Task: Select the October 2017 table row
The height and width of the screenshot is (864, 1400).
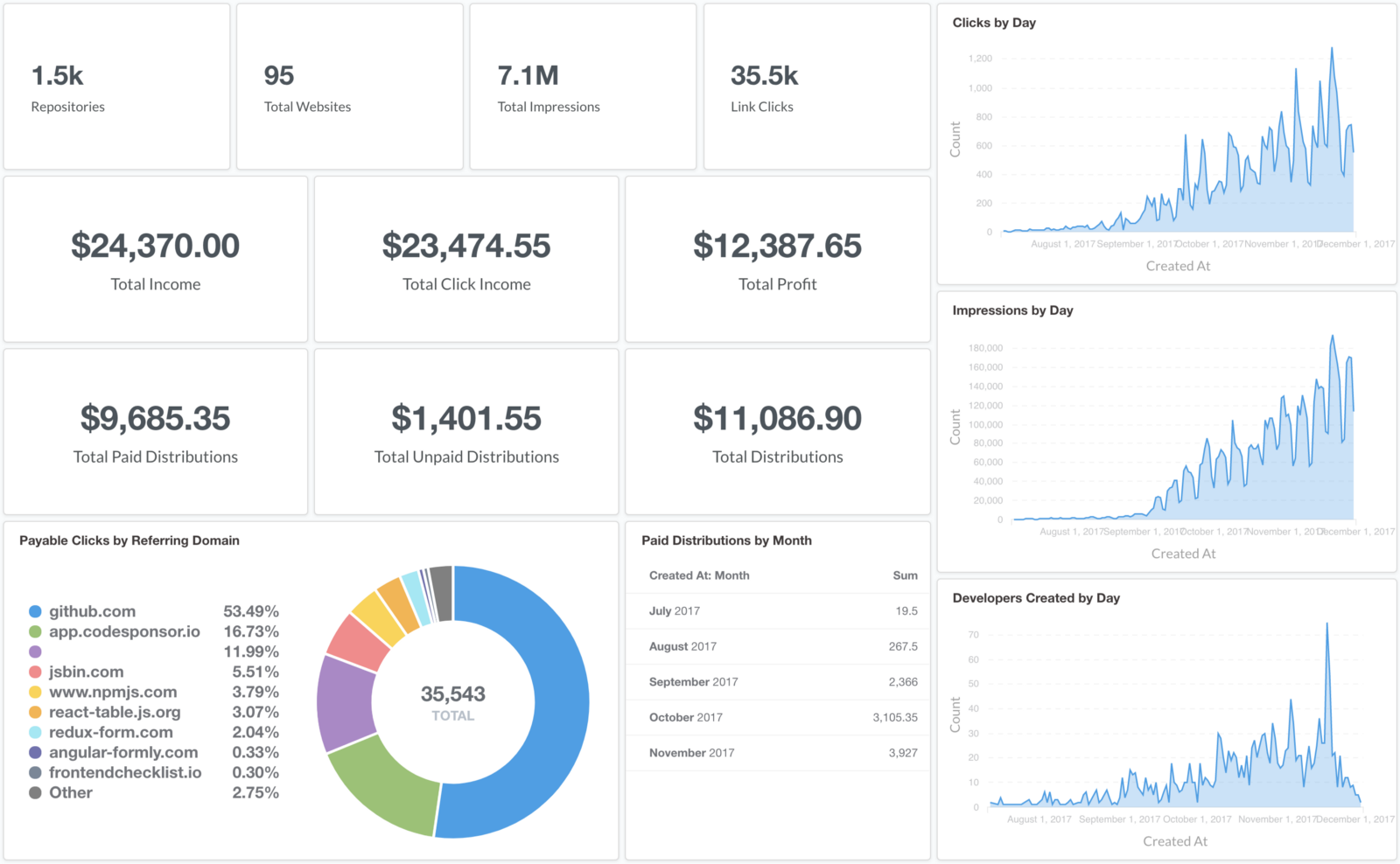Action: pos(778,717)
